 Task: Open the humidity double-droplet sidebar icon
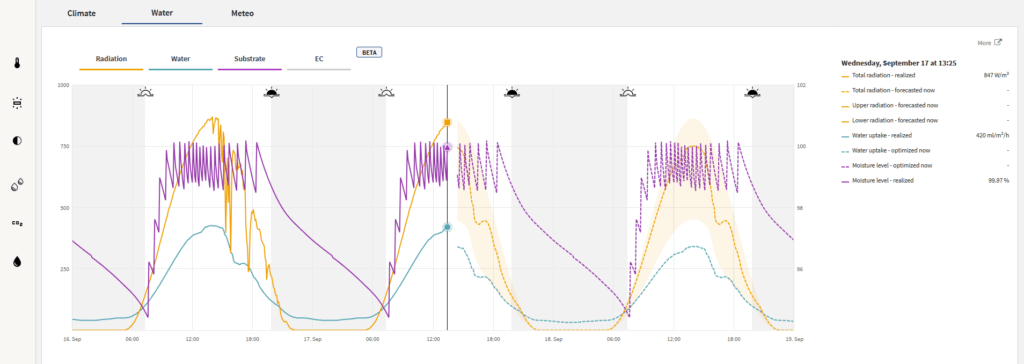tap(18, 185)
